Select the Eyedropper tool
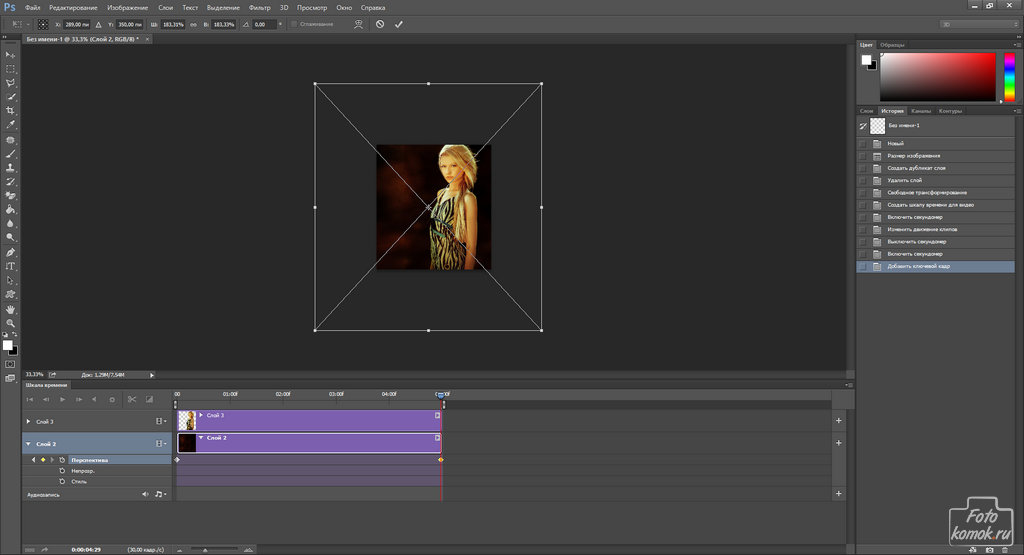1024x555 pixels. pos(10,125)
